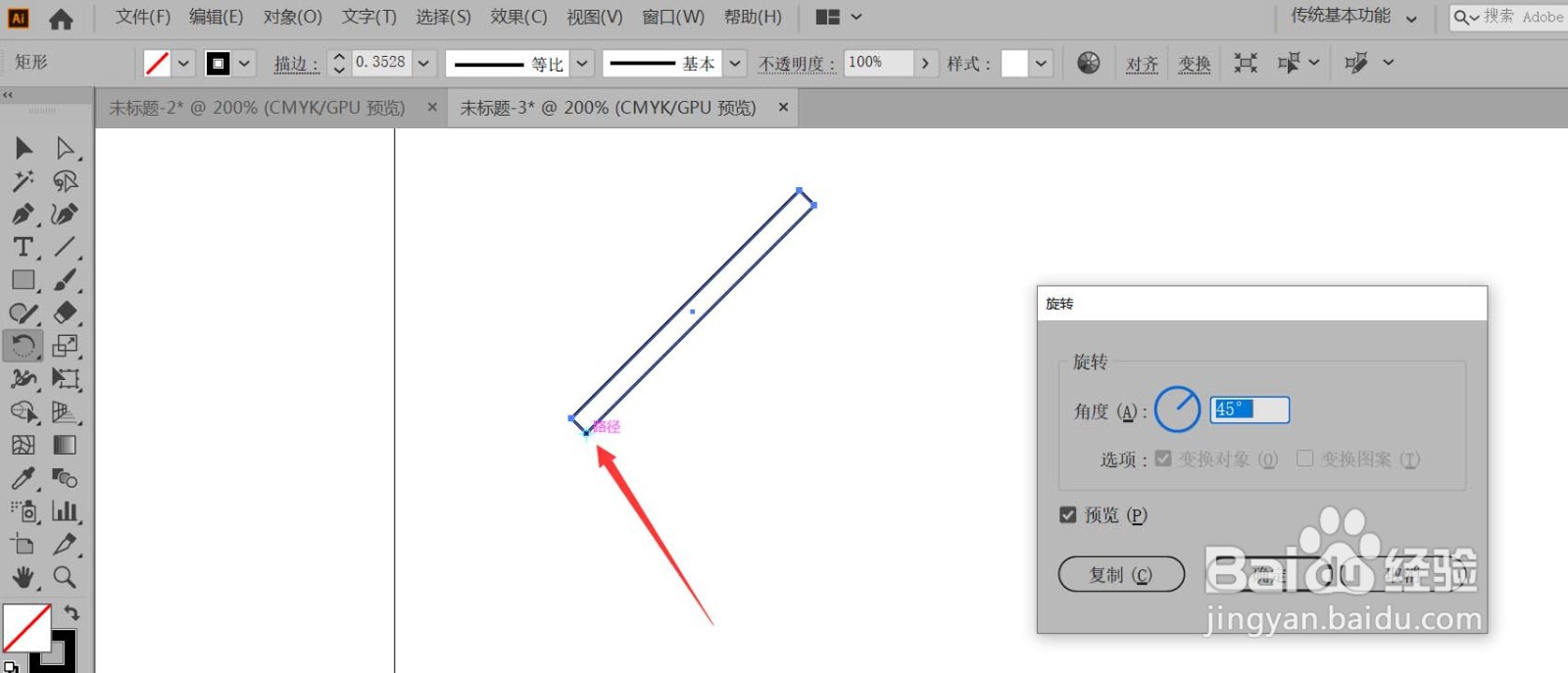Image resolution: width=1568 pixels, height=673 pixels.
Task: Select the Symbol Sprayer tool
Action: 24,511
